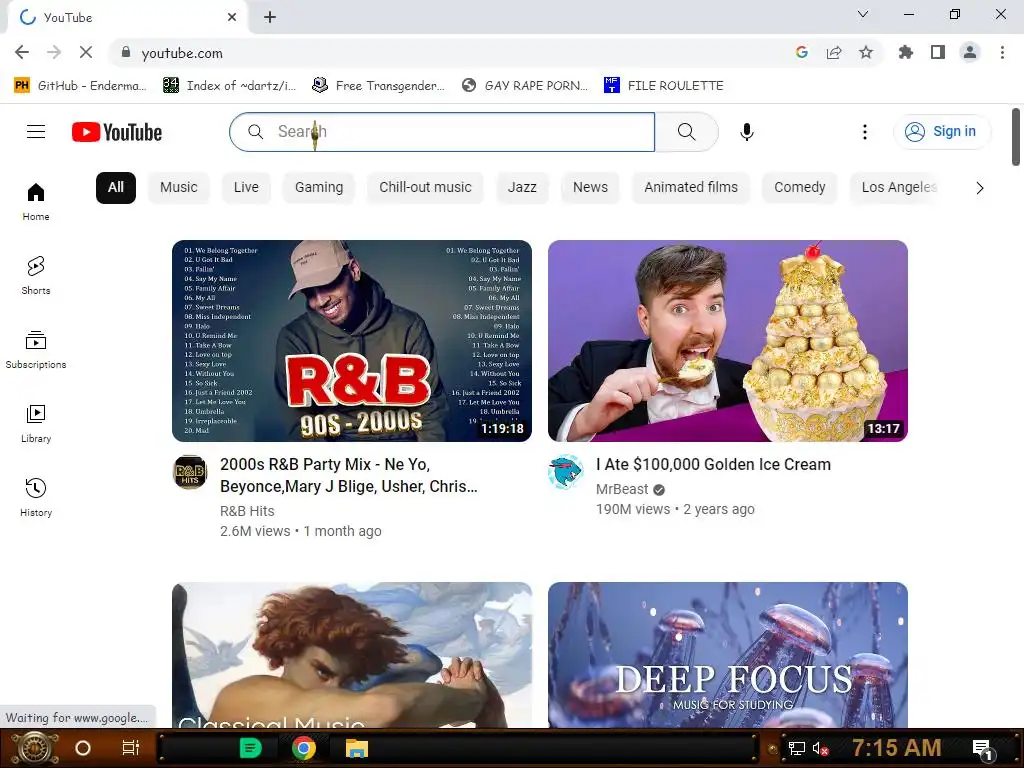Show more category chips with right arrow
The height and width of the screenshot is (768, 1024).
pos(980,188)
